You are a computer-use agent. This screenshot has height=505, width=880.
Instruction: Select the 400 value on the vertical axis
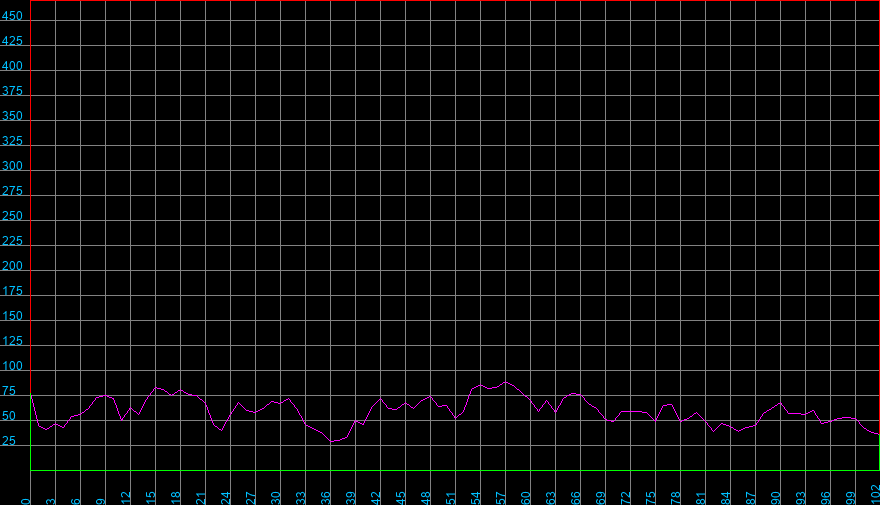[12, 66]
